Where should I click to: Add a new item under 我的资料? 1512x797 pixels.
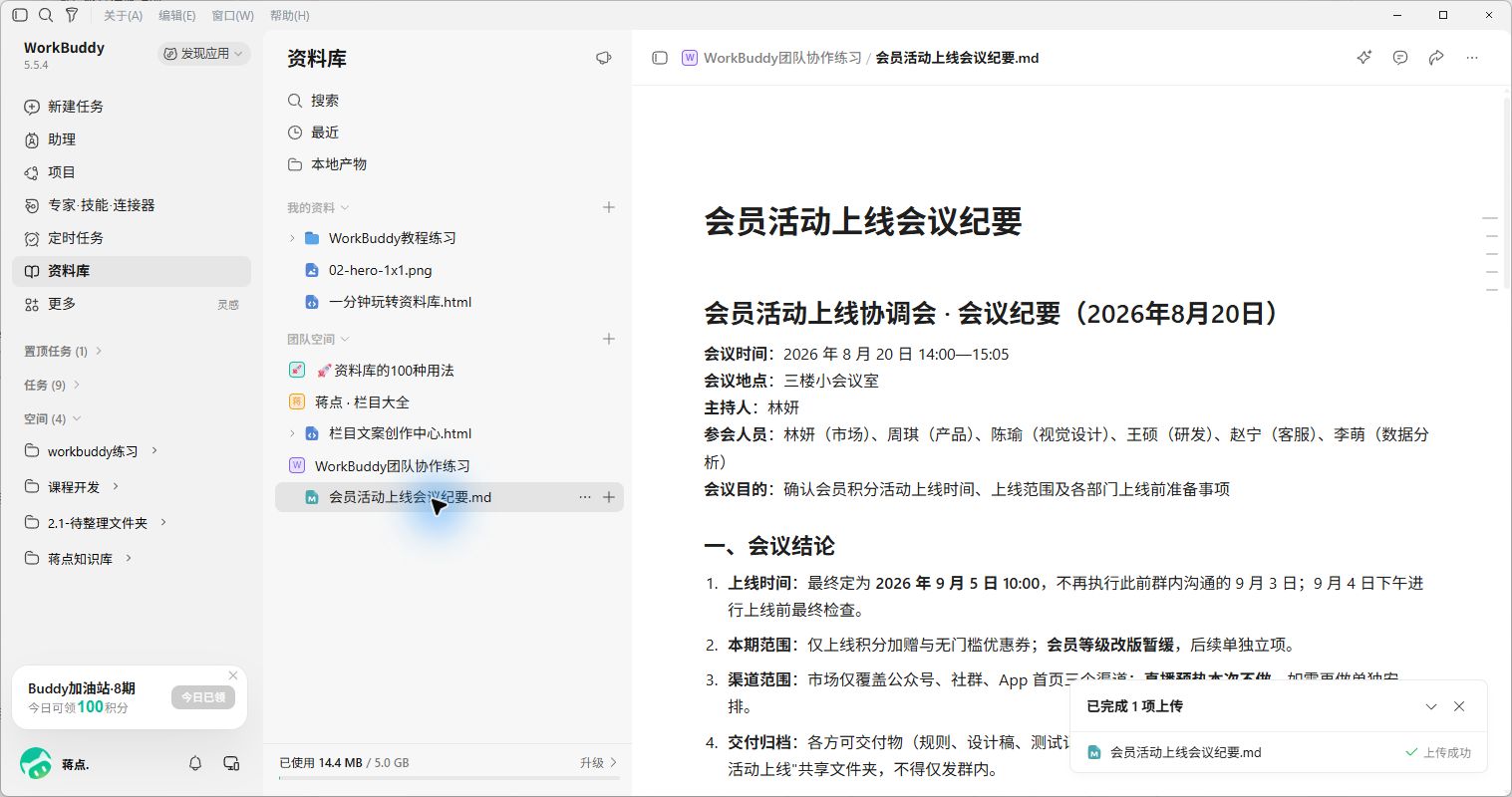click(x=609, y=207)
